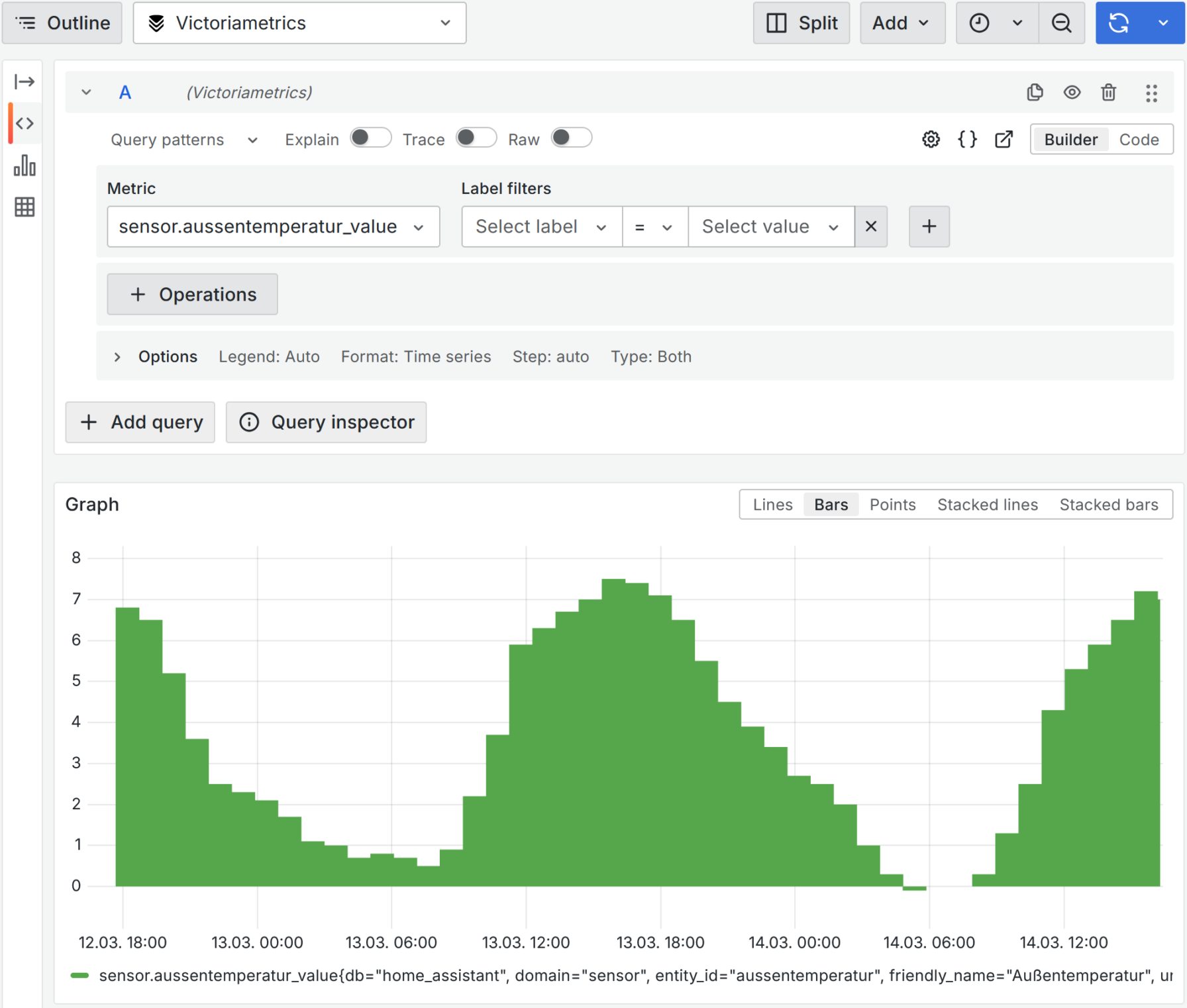Enable Raw query mode toggle
This screenshot has height=1008, width=1187.
(570, 138)
